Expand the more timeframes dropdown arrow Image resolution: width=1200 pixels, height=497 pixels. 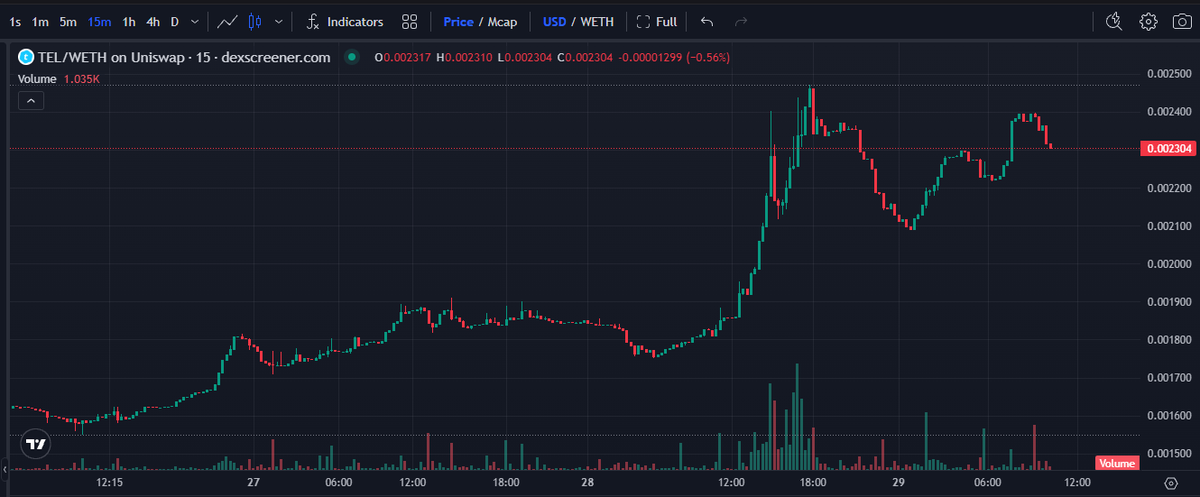[x=193, y=21]
